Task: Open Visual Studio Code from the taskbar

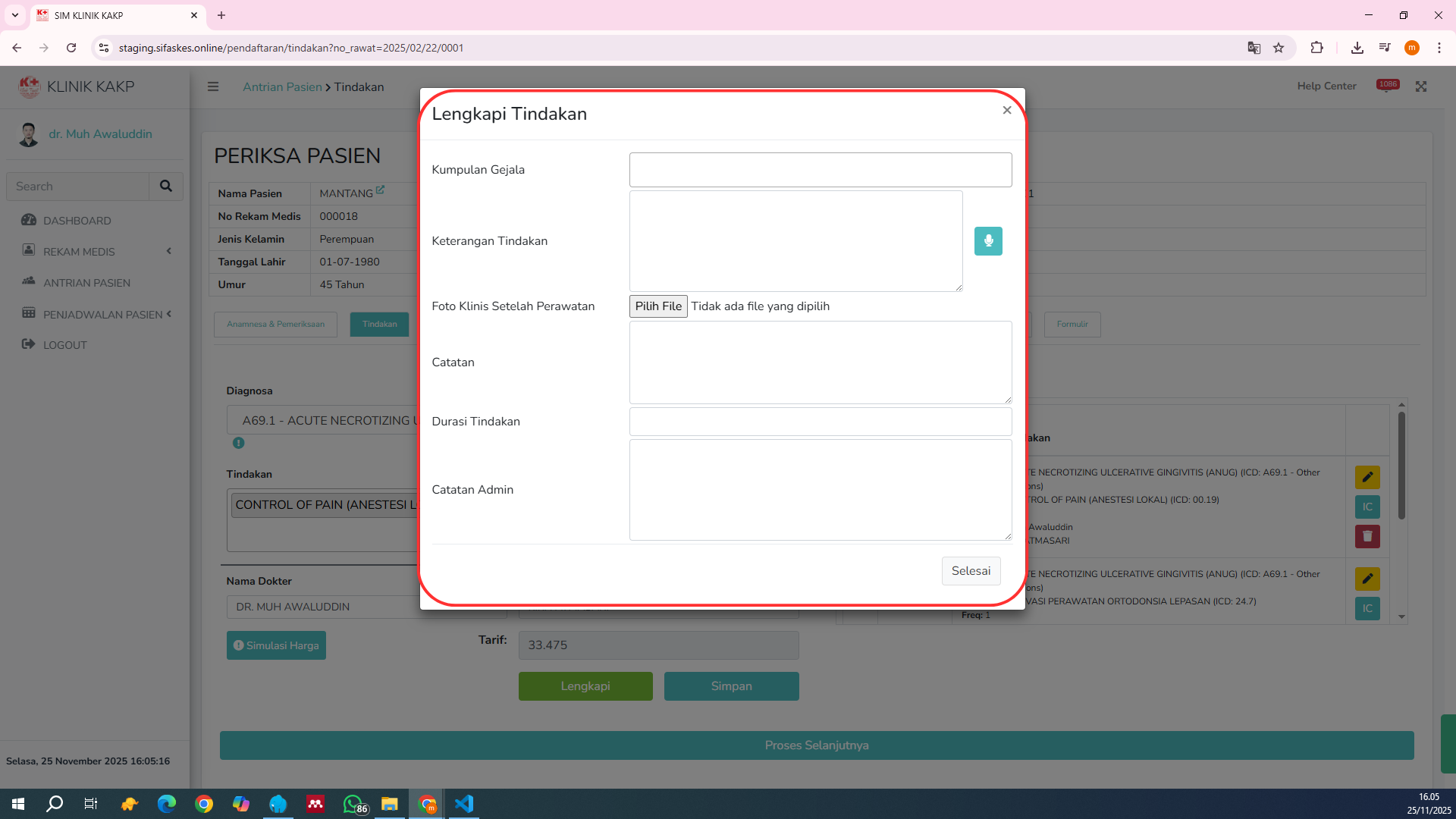Action: coord(464,804)
